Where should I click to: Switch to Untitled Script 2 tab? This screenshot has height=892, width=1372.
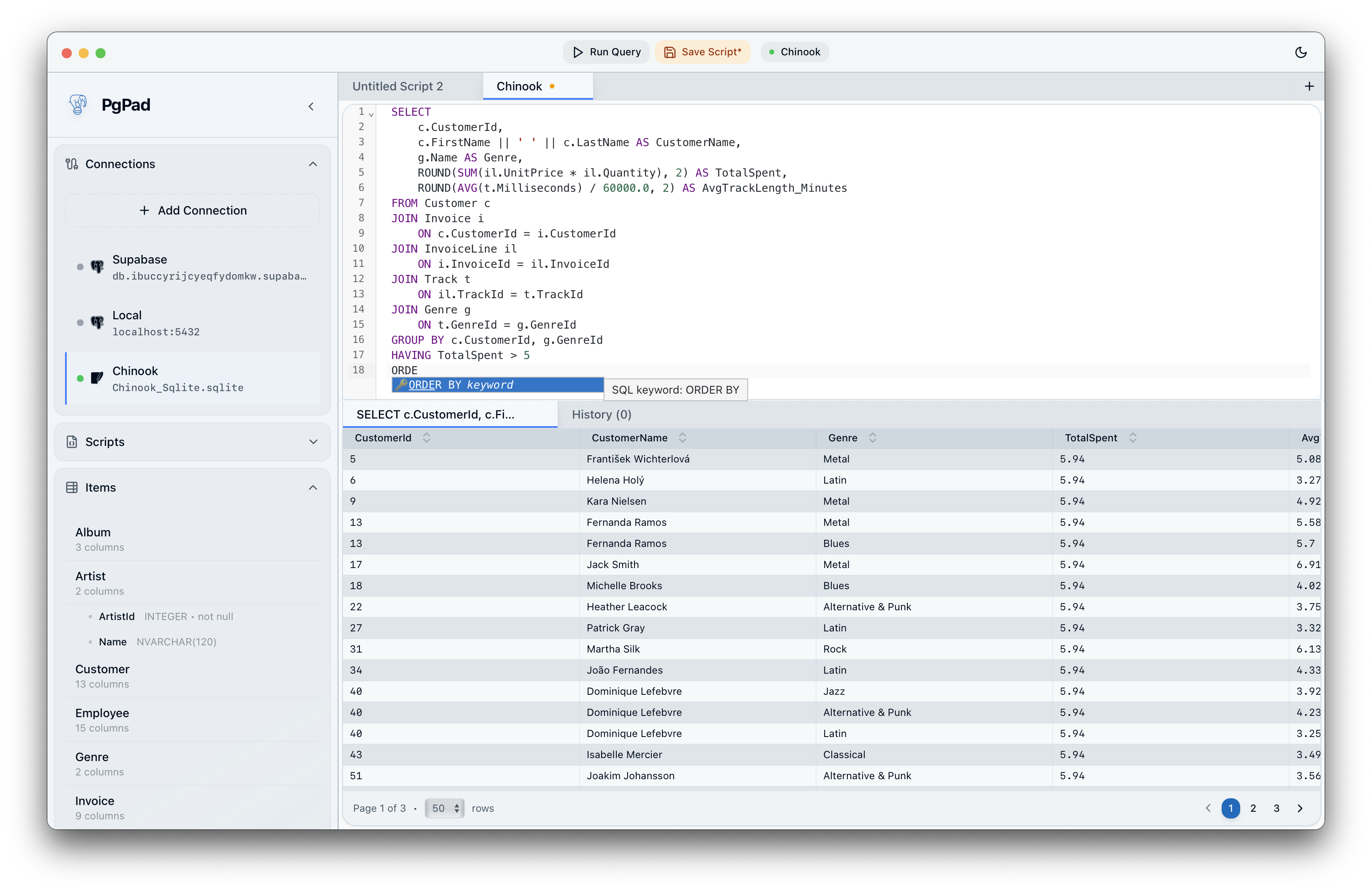coord(398,87)
